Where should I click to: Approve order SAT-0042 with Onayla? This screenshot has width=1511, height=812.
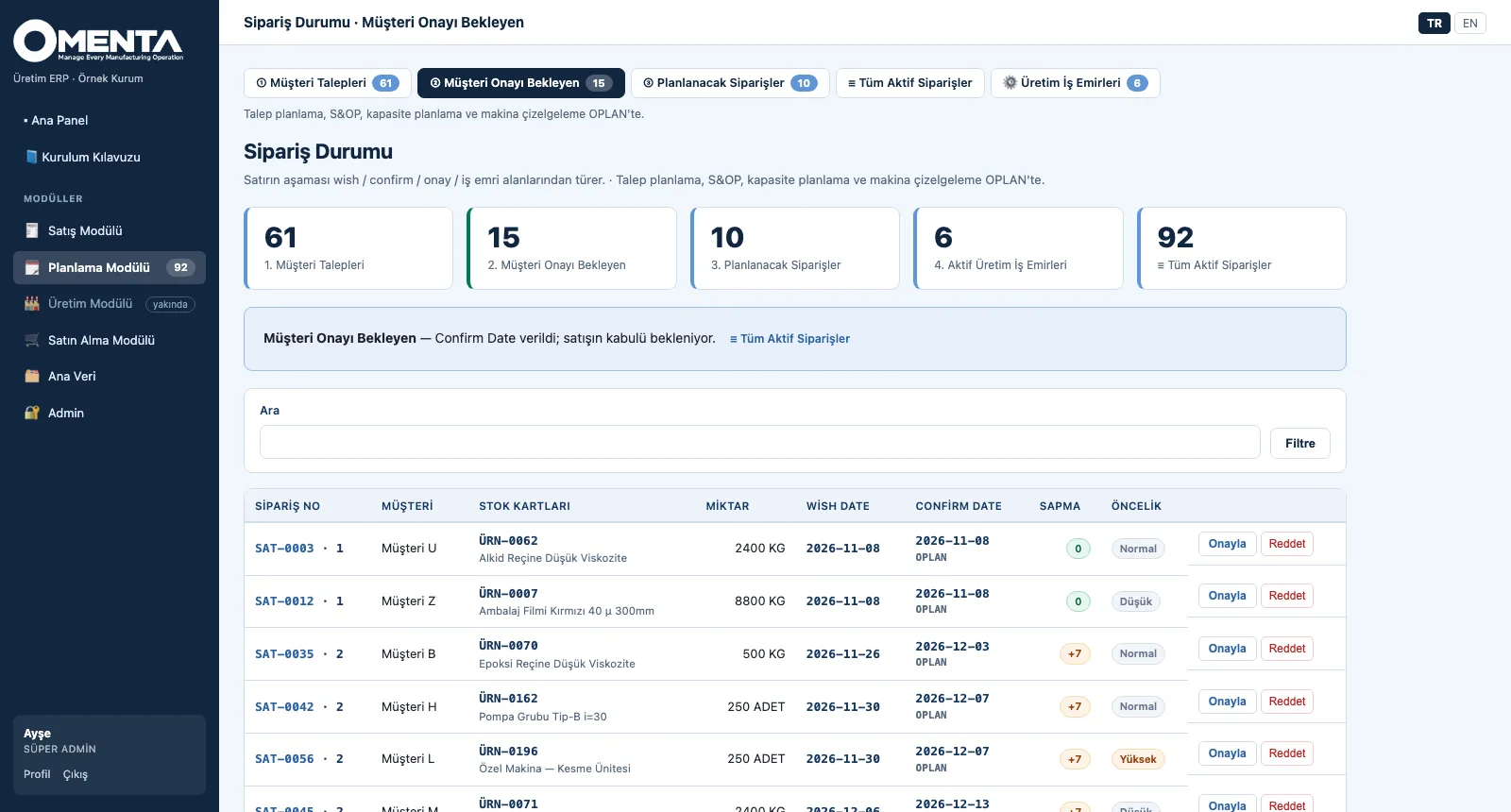coord(1228,702)
